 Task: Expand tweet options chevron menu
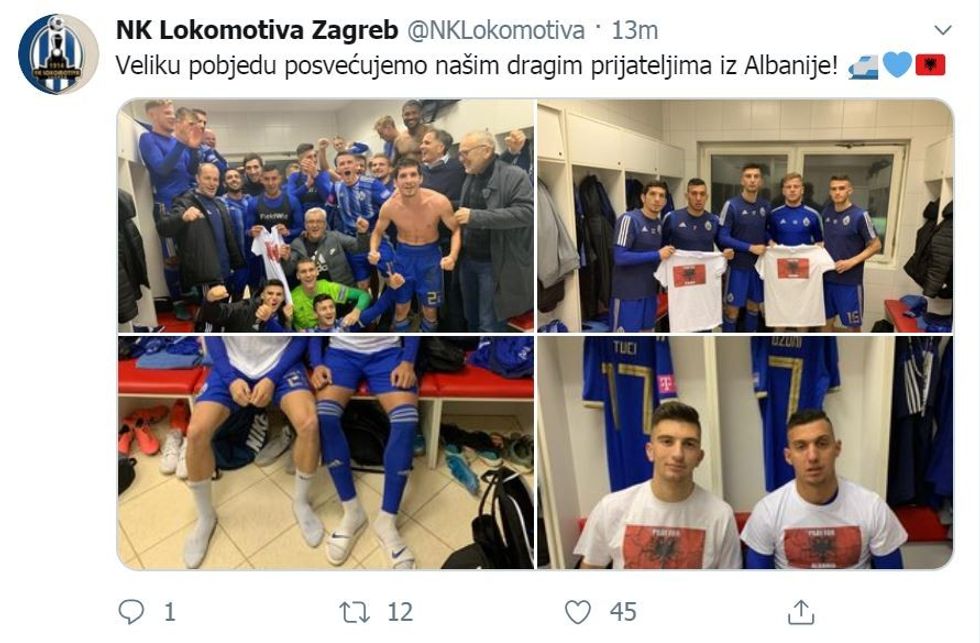coord(942,30)
